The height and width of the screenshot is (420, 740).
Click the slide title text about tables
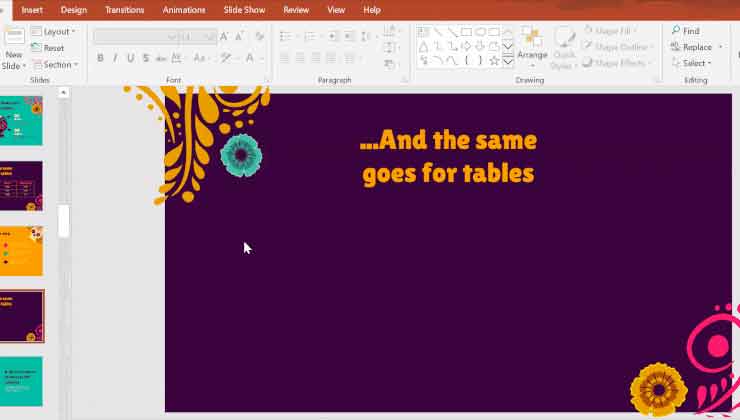click(x=448, y=157)
